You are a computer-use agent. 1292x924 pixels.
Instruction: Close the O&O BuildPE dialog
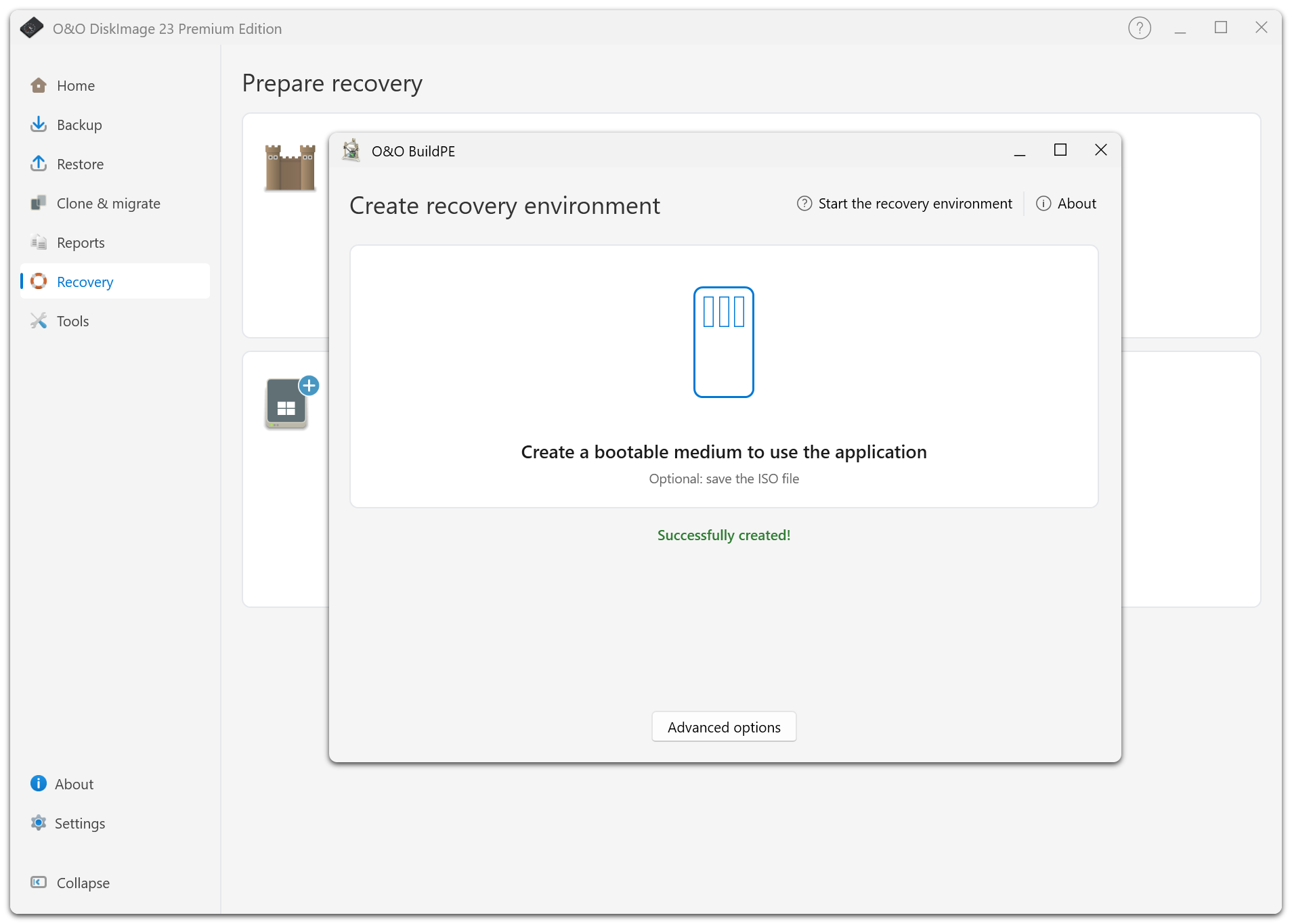1101,150
